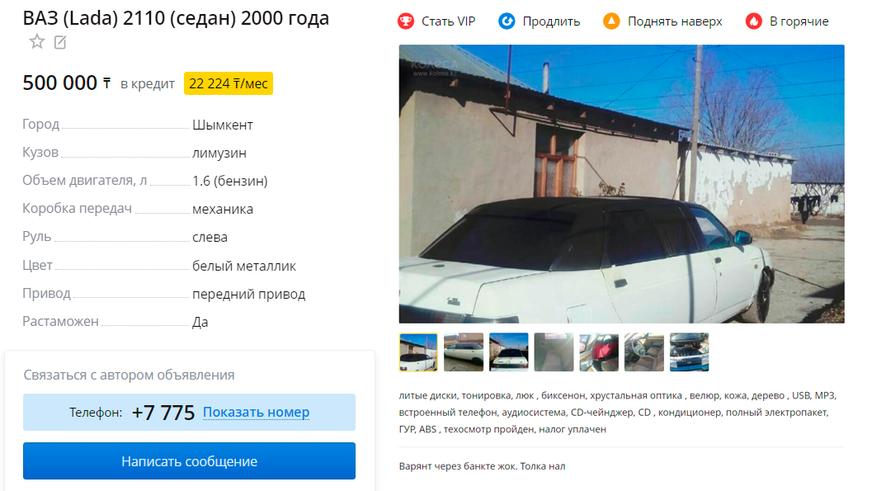Select the second car side thumbnail
This screenshot has height=491, width=872.
coord(463,352)
